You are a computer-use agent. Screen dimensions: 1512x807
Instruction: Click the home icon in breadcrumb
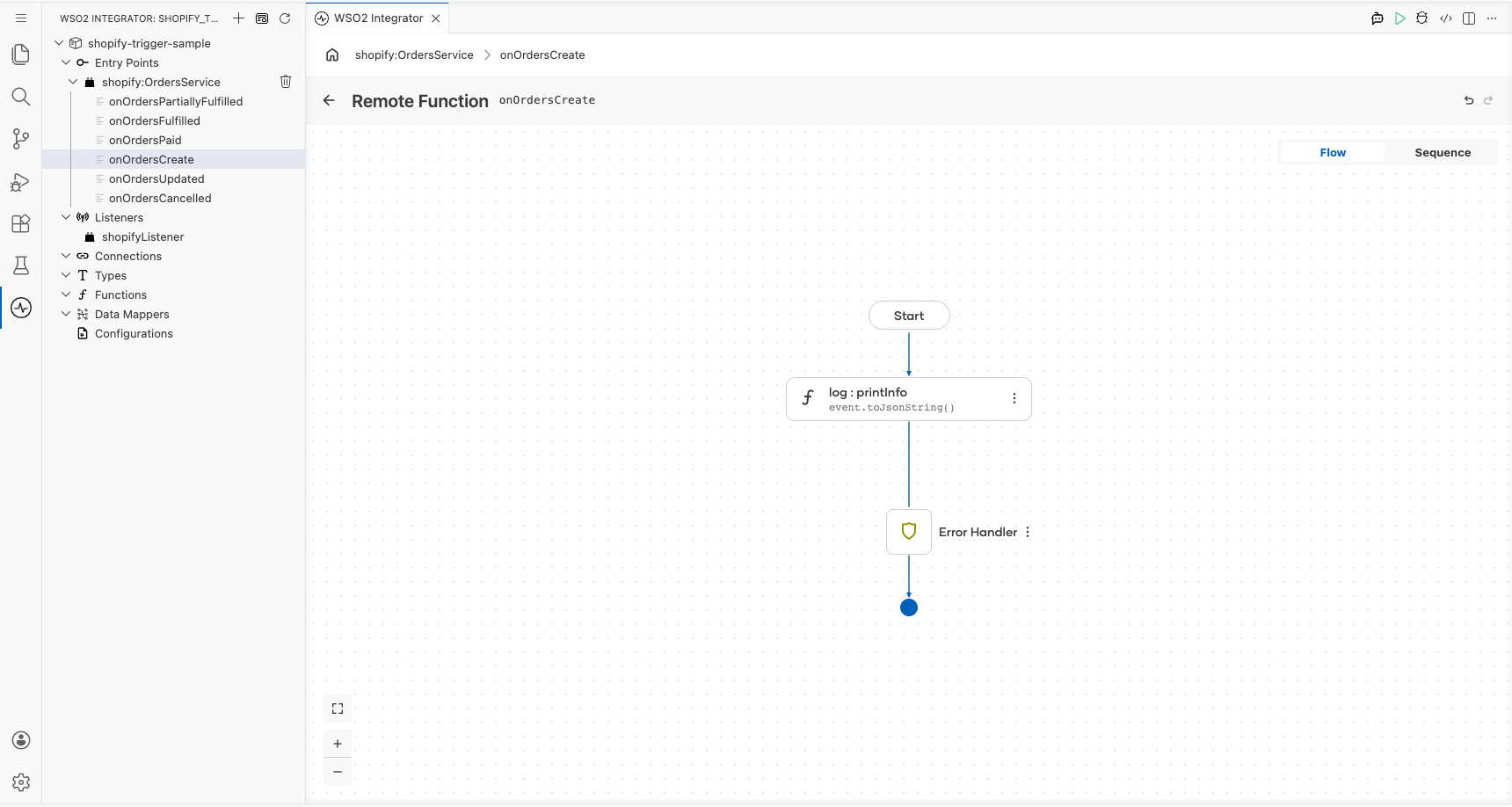pos(332,55)
